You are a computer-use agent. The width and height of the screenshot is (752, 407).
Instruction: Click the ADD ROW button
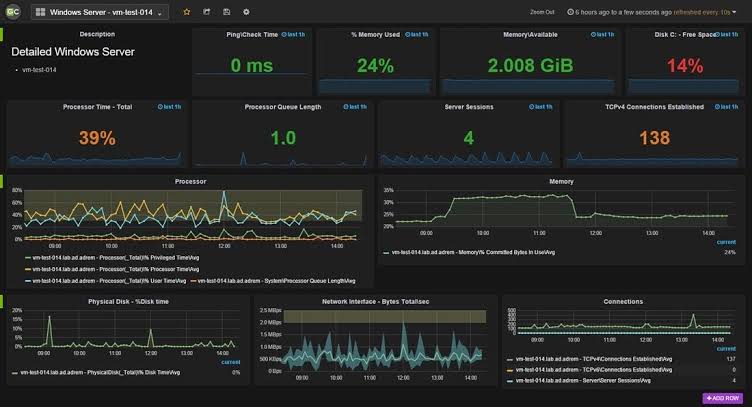click(x=723, y=398)
